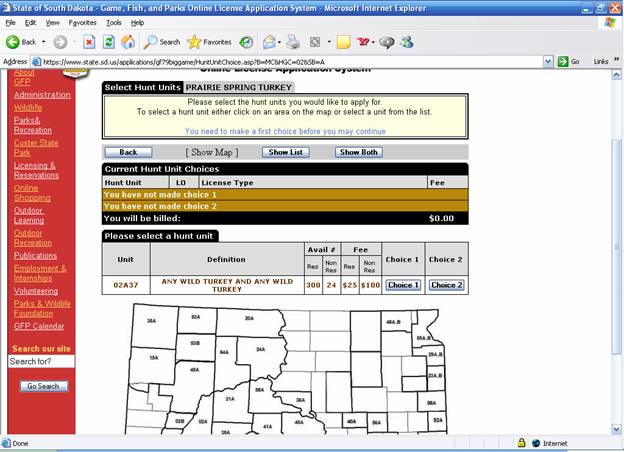The image size is (624, 452).
Task: Click the Show List button
Action: click(285, 152)
